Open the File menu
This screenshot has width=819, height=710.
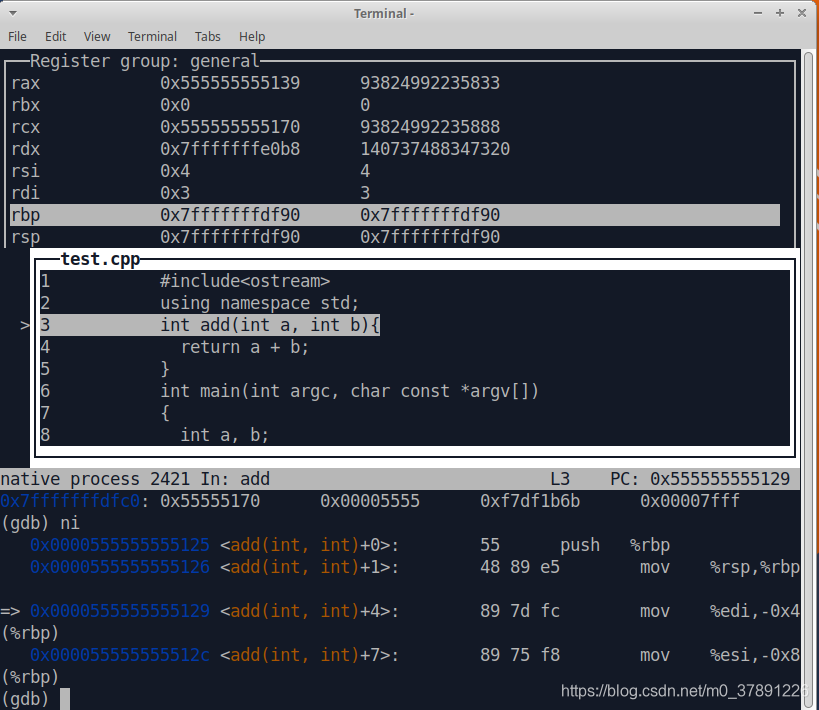point(17,37)
